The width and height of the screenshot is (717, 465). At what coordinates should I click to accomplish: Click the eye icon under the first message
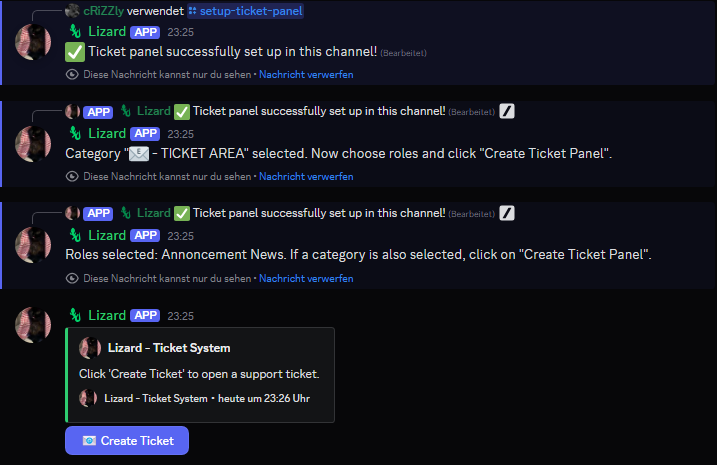click(71, 74)
